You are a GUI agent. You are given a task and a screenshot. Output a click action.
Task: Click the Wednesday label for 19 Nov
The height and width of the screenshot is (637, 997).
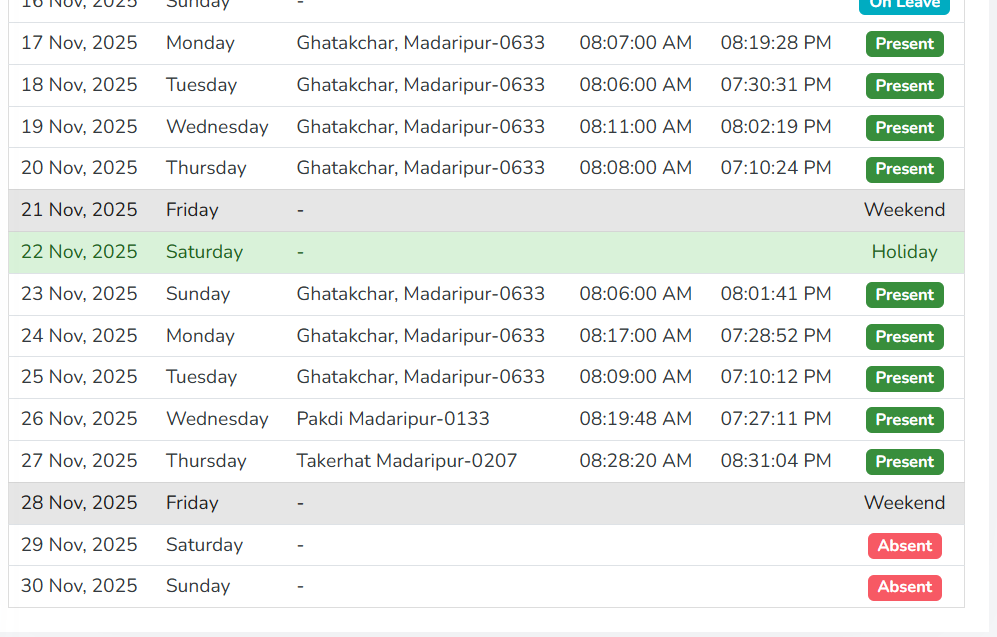[x=217, y=127]
